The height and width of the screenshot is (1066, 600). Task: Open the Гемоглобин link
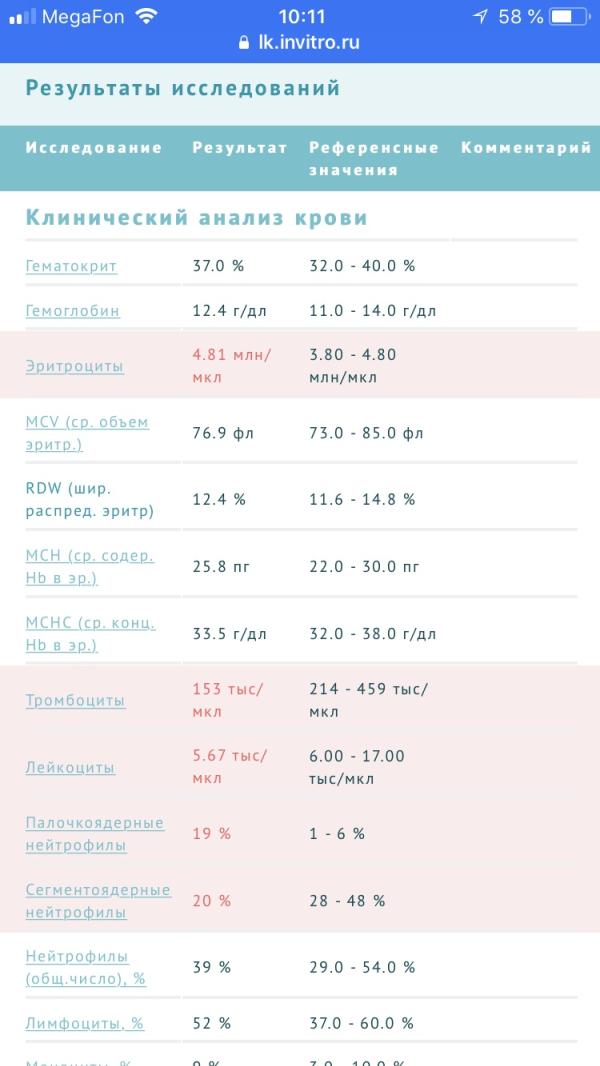(73, 311)
